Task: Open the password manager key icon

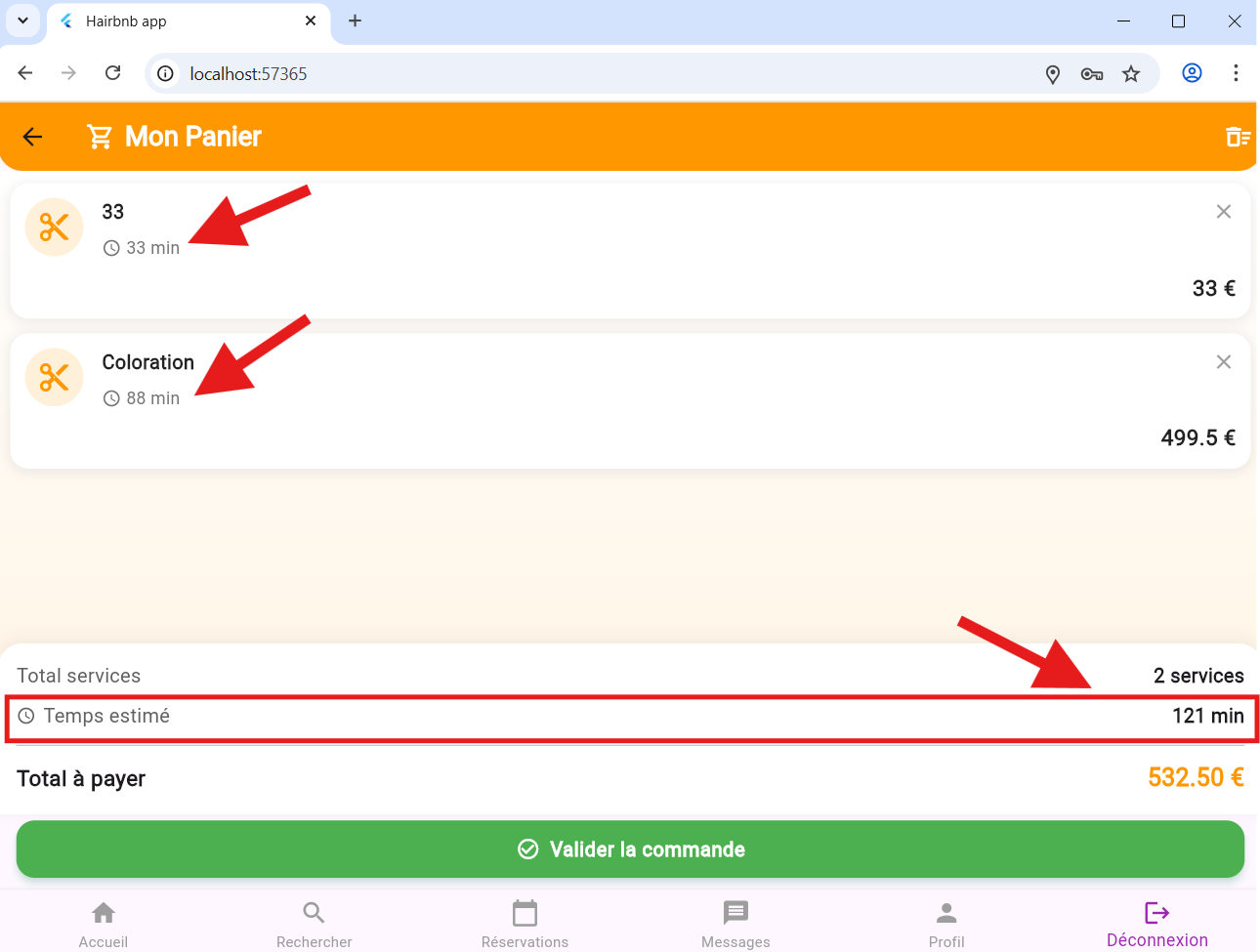Action: (1092, 74)
